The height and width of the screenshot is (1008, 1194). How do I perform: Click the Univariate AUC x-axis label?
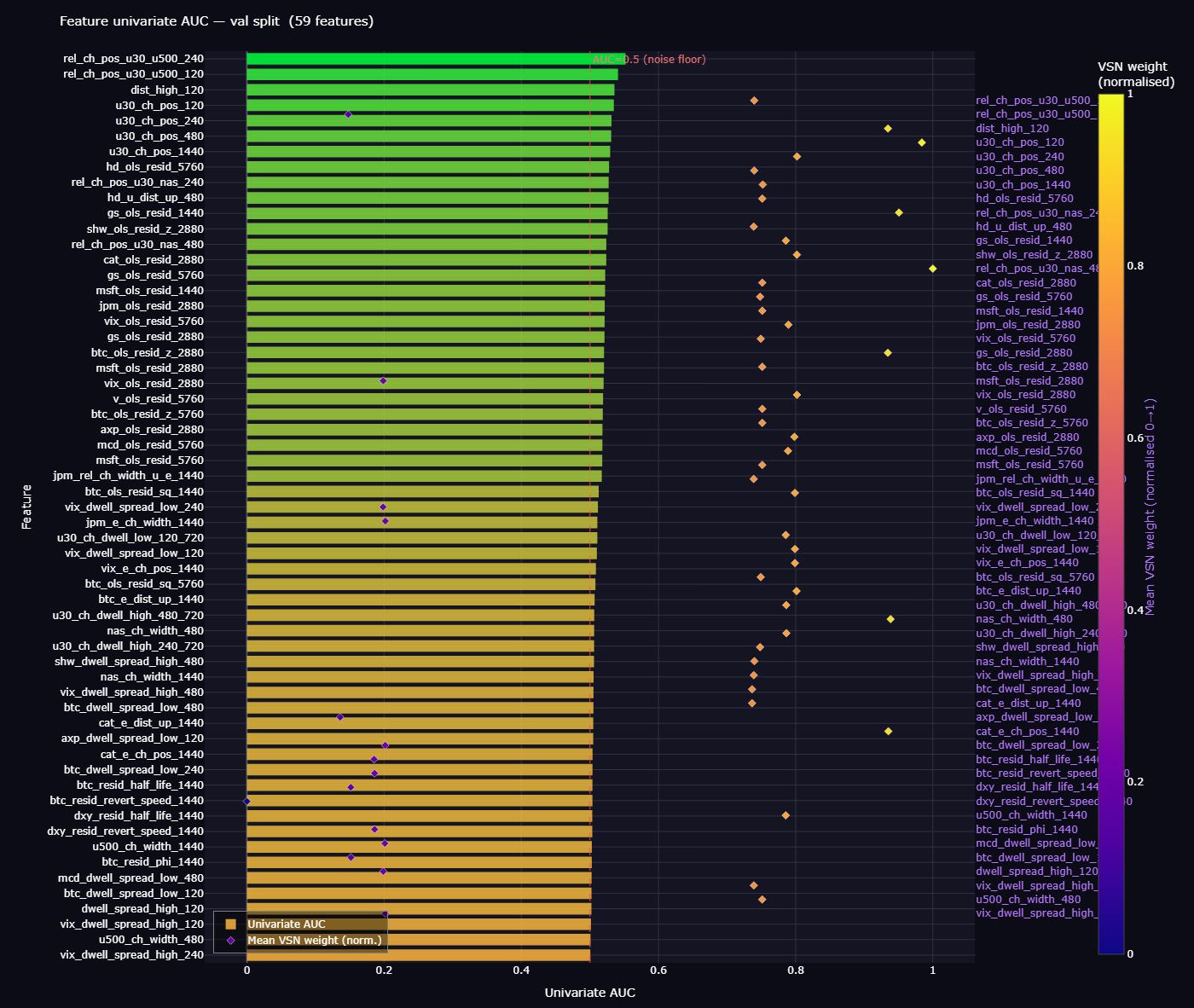coord(589,993)
